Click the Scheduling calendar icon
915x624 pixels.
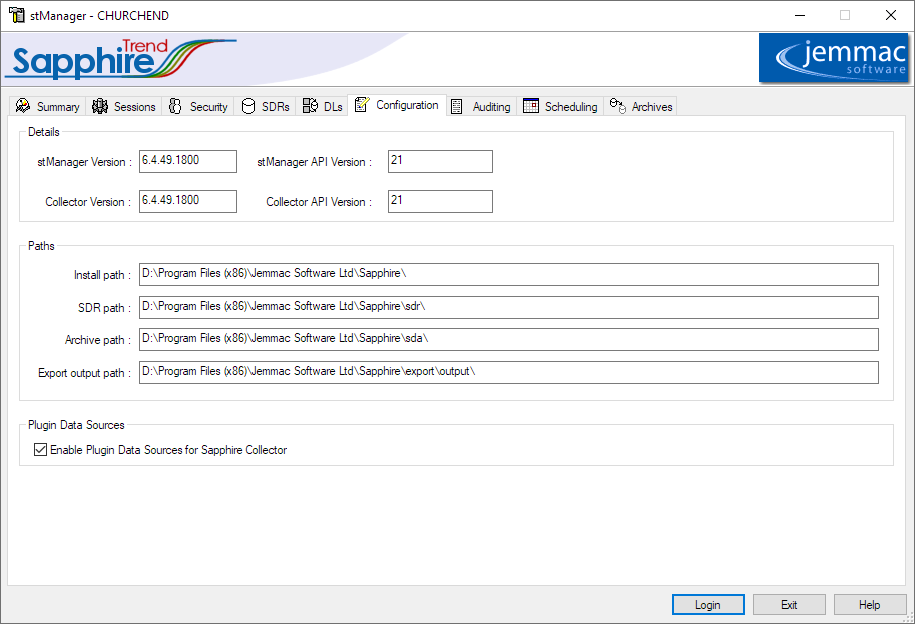tap(531, 106)
